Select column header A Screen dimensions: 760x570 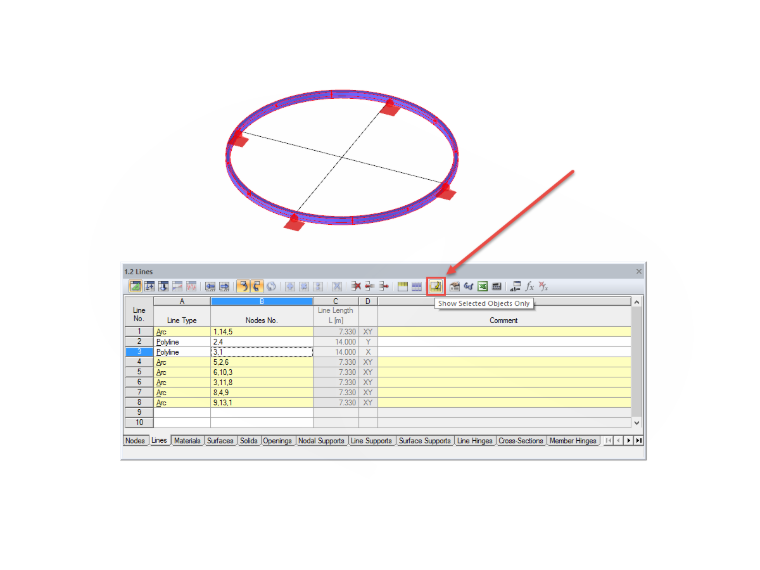(x=182, y=301)
